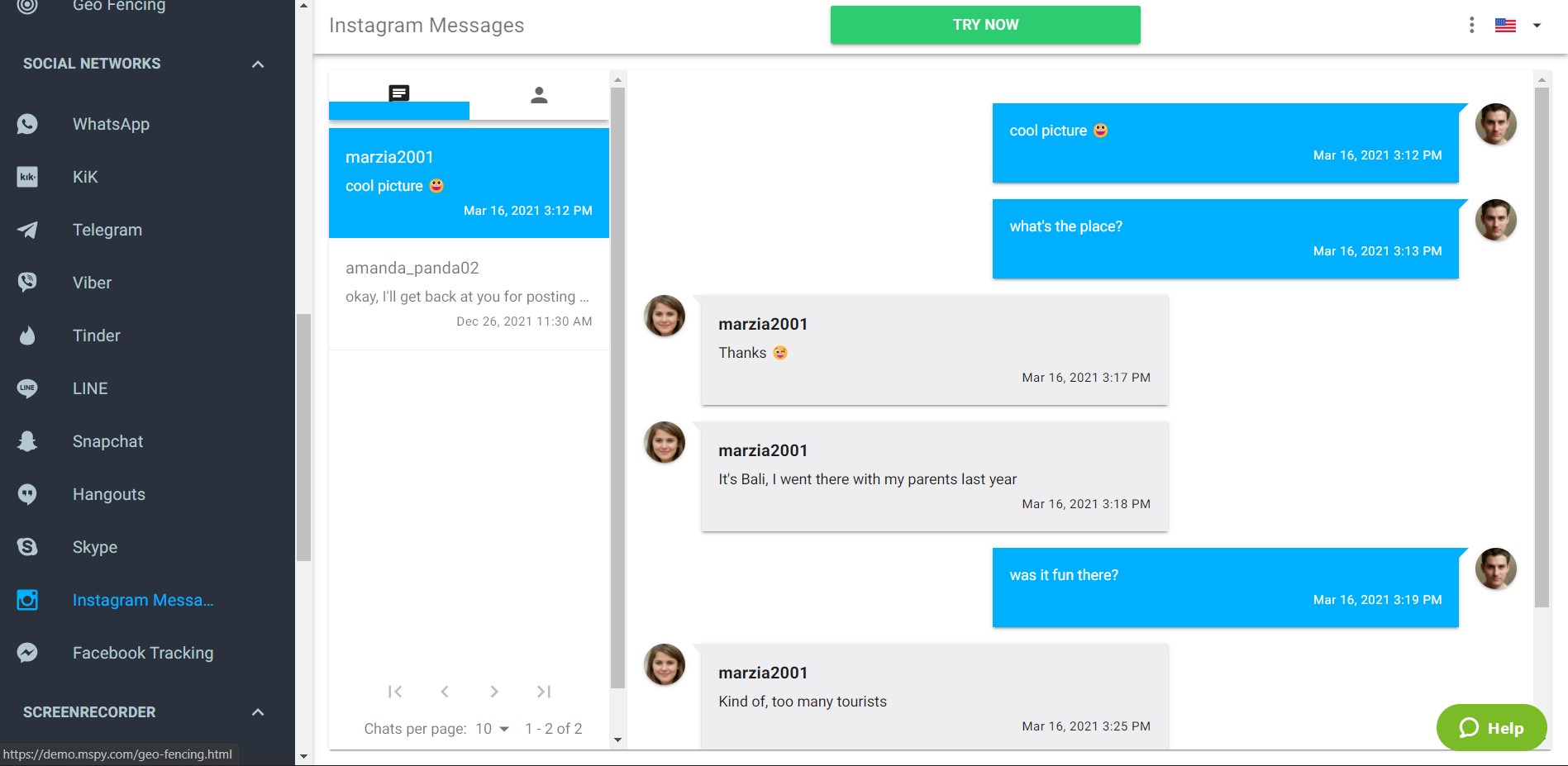Collapse the Screenrecorder section
This screenshot has width=1568, height=766.
[258, 712]
